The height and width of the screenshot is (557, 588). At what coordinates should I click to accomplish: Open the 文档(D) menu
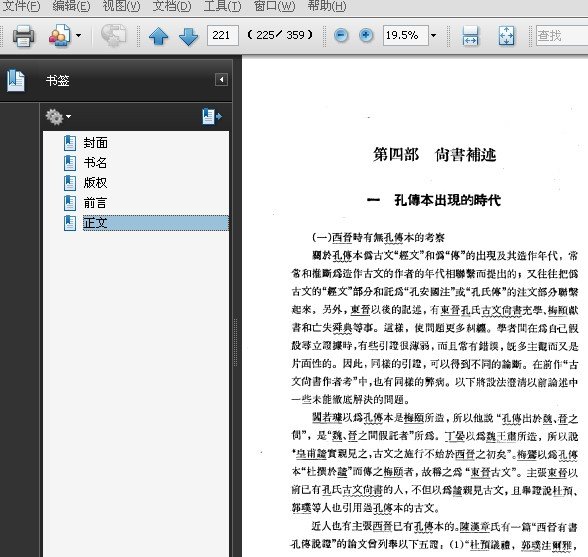172,6
